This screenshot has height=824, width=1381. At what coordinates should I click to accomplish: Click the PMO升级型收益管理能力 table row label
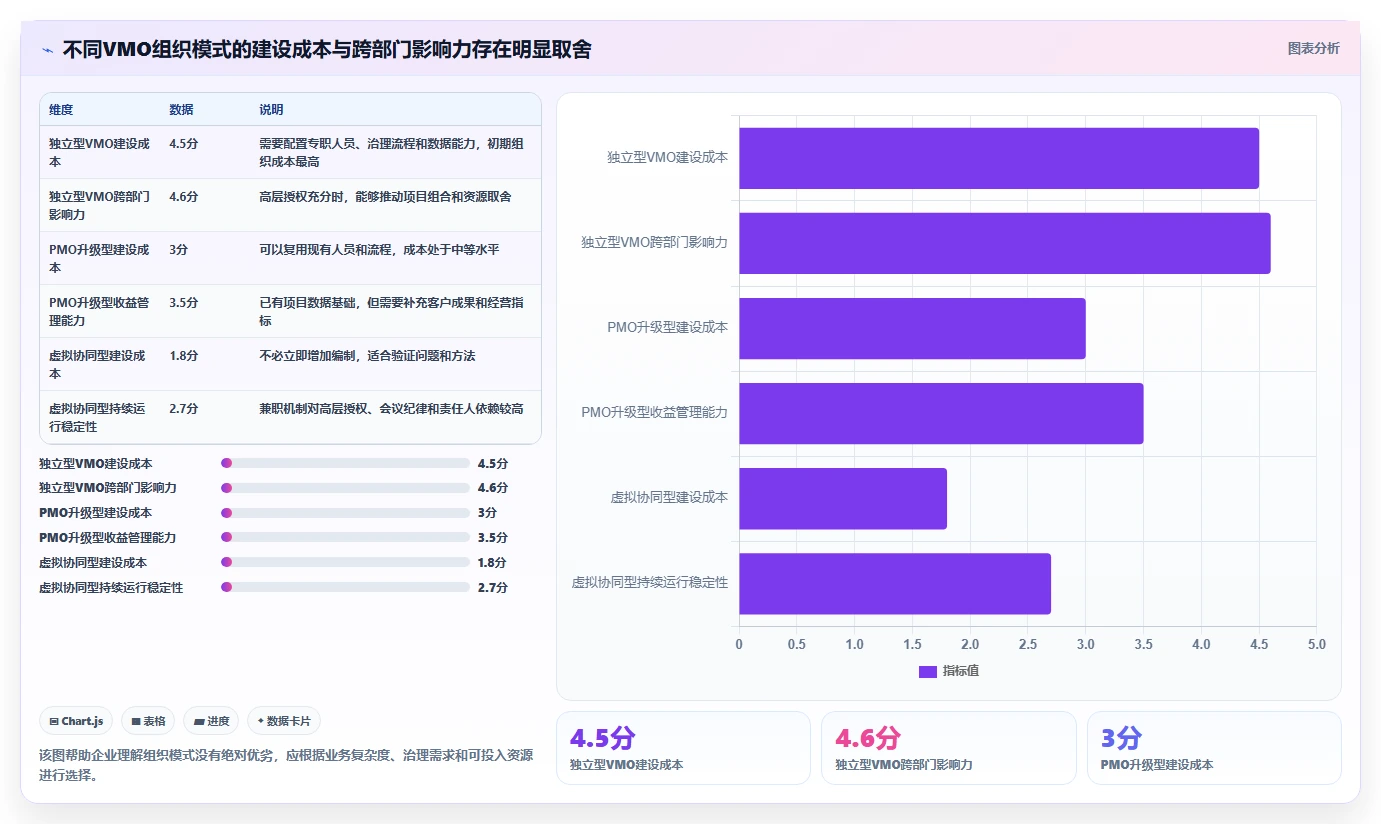click(x=99, y=311)
